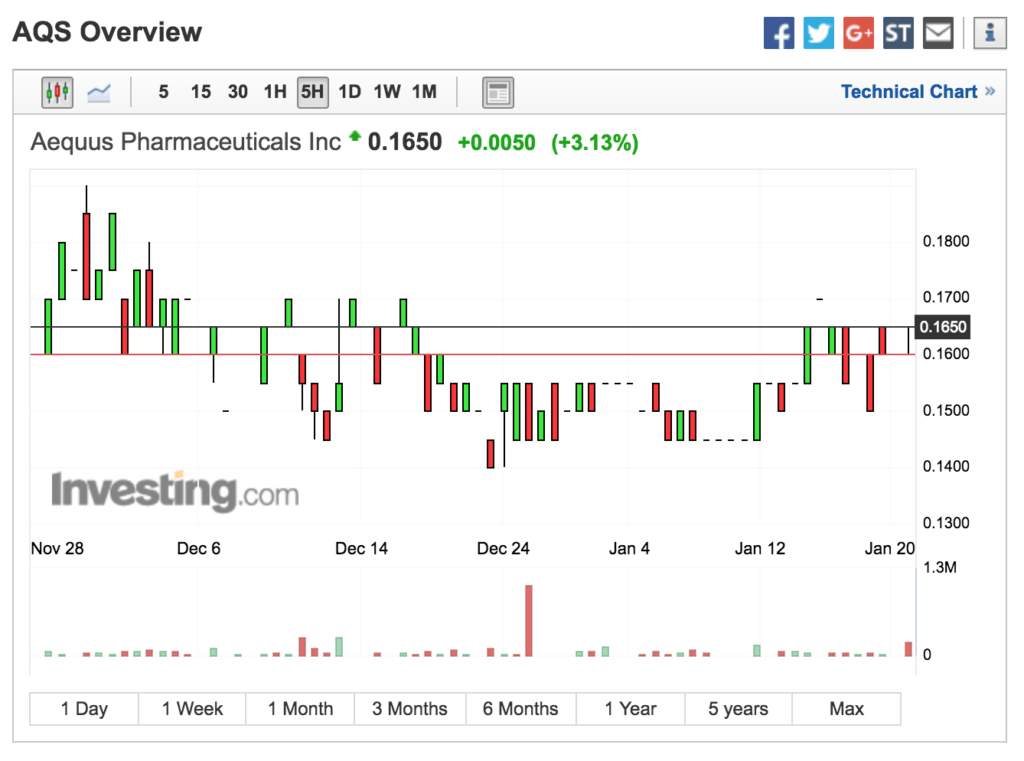Click the Dec 24 date label

coord(503,548)
